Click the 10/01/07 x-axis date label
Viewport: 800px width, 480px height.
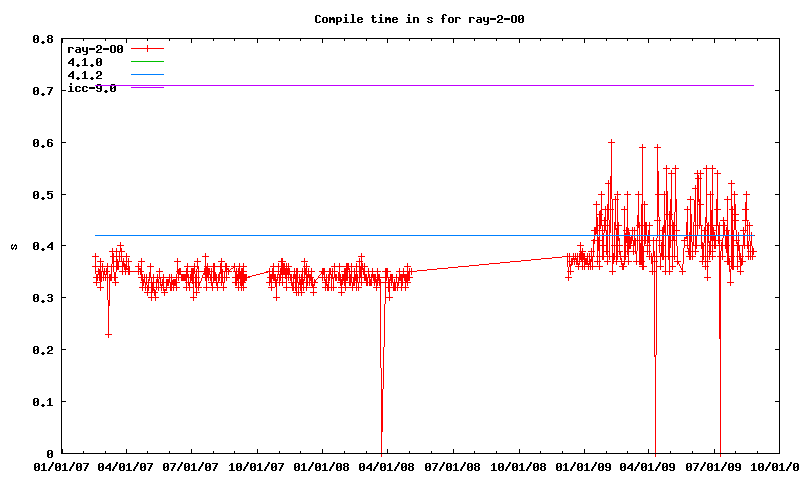(258, 466)
